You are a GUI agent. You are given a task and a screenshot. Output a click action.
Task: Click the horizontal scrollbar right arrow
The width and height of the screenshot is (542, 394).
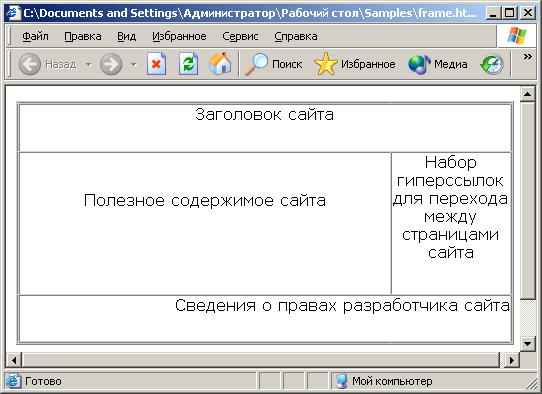(512, 360)
